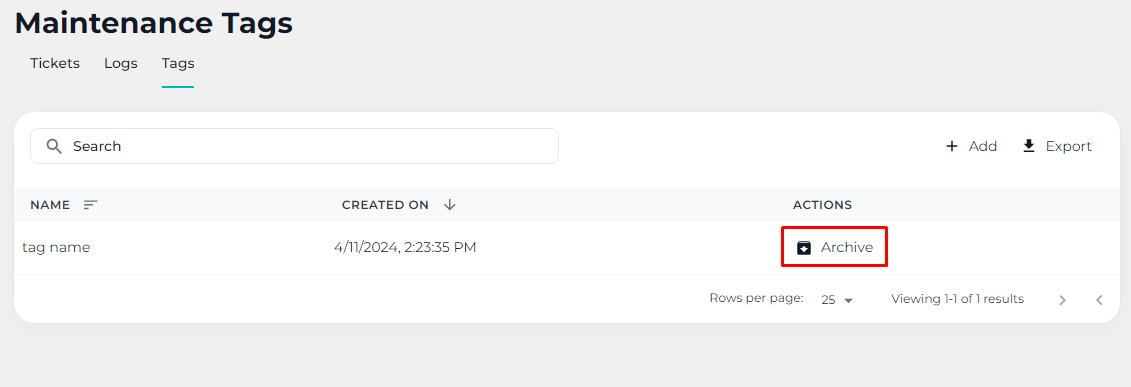
Task: Click the magnifying glass search icon
Action: click(54, 146)
